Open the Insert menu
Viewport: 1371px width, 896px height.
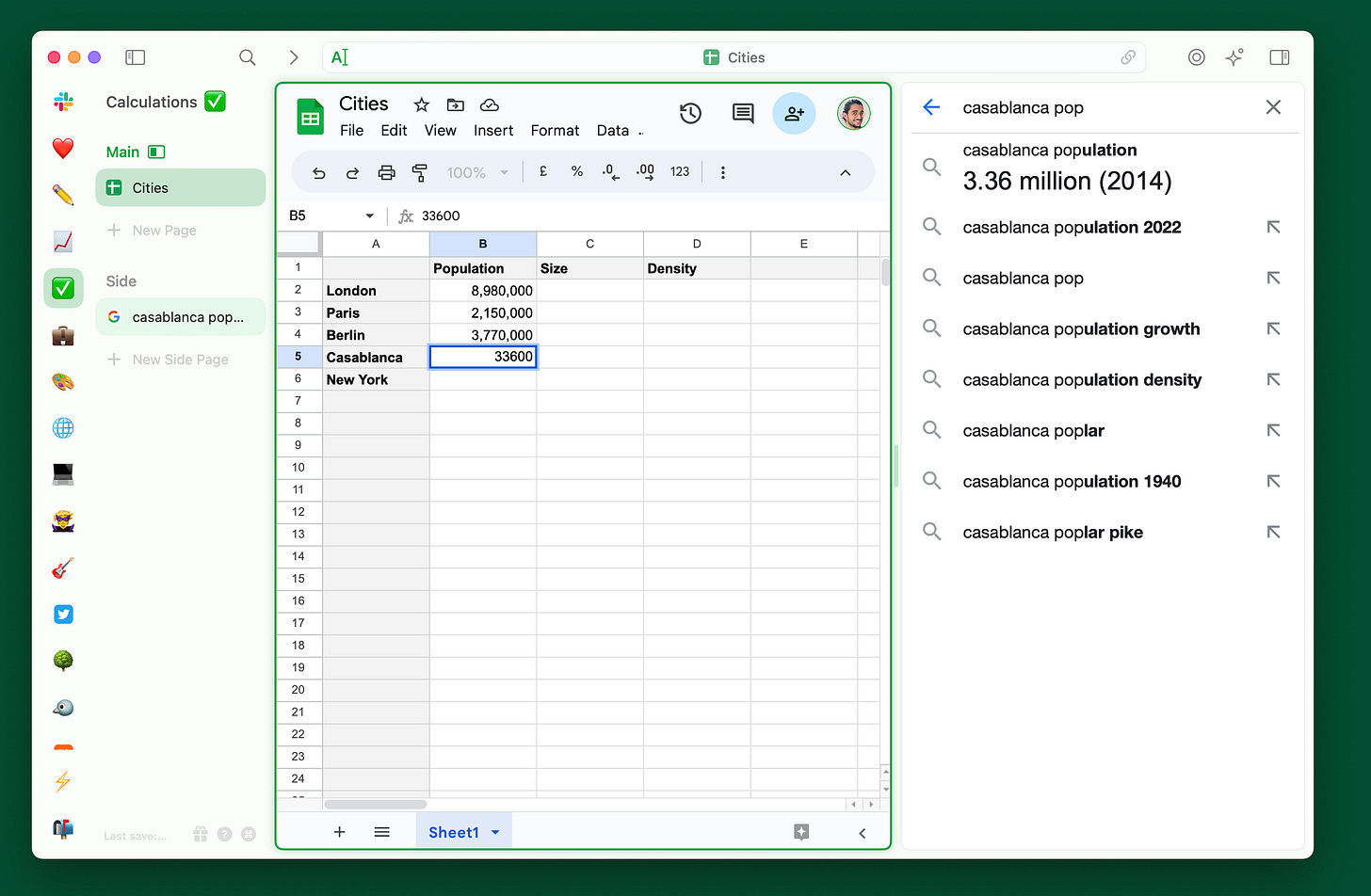coord(493,131)
